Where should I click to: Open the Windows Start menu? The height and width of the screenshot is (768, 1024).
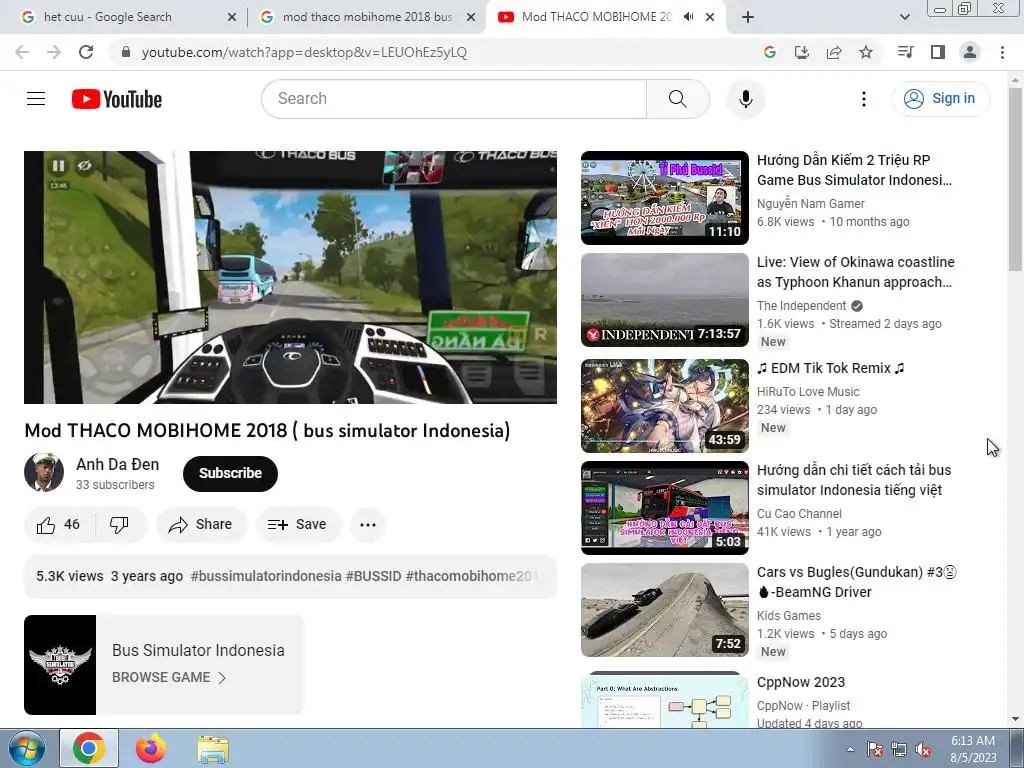26,748
